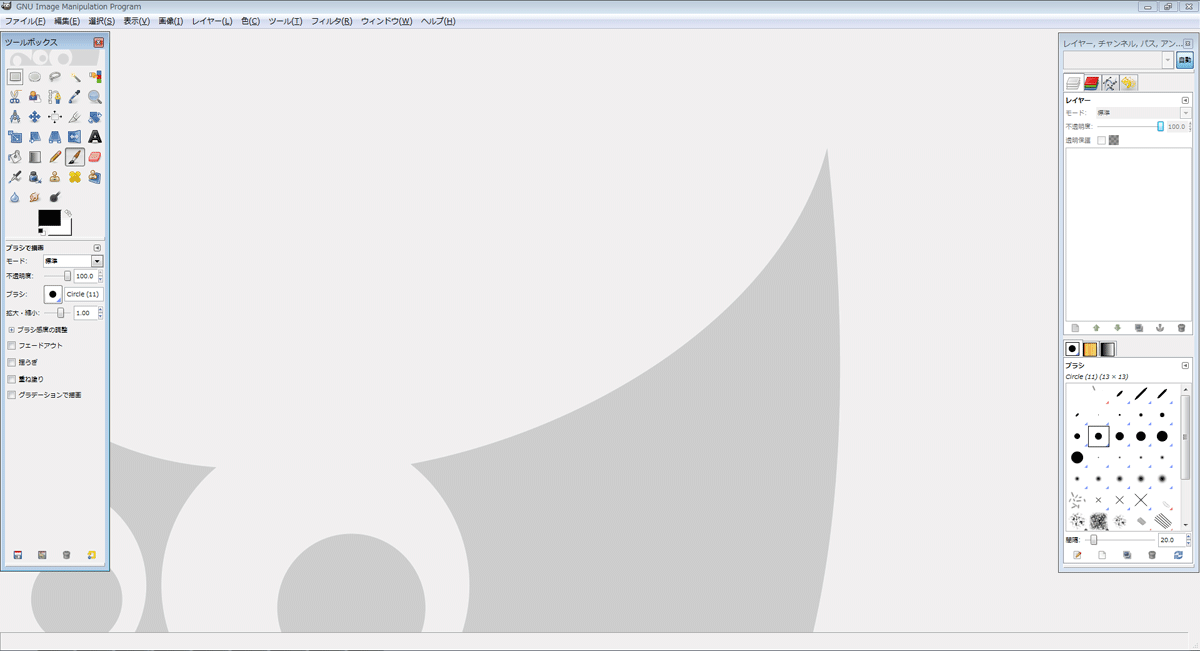Expand the ブラシ感度の調整 section
The height and width of the screenshot is (651, 1200).
12,329
